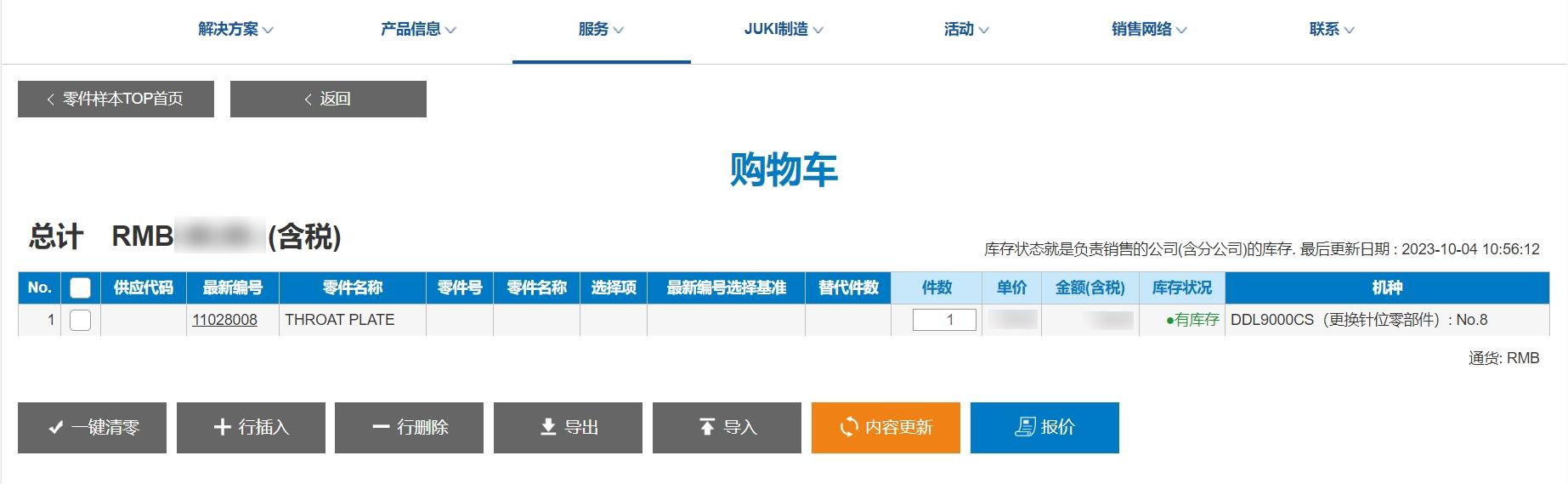Viewport: 1568px width, 484px height.
Task: Click the download icon on 导出 button
Action: click(548, 427)
